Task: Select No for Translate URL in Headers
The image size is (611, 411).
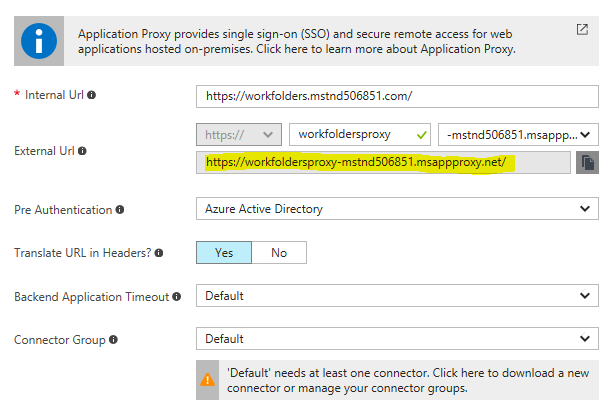Action: click(279, 253)
